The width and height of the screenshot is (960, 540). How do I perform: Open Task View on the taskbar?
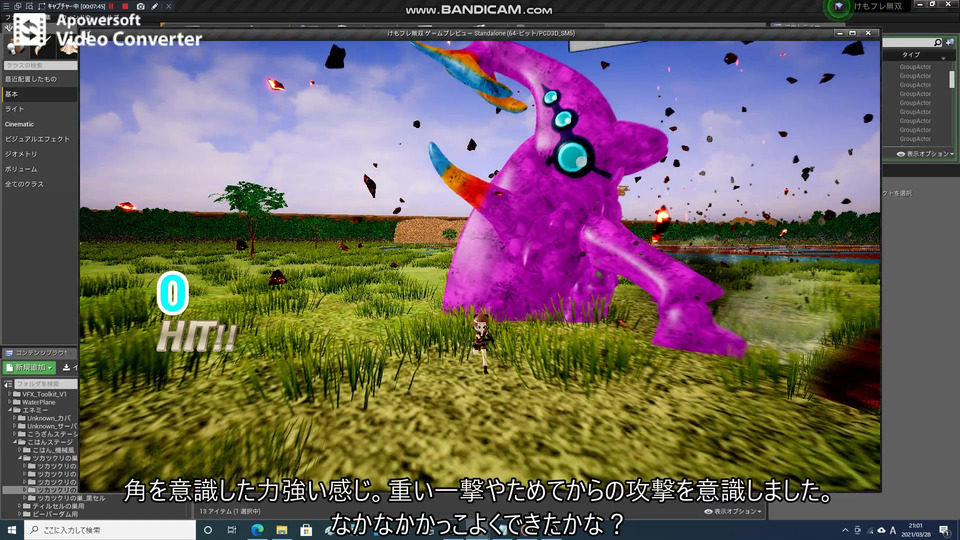click(x=232, y=530)
